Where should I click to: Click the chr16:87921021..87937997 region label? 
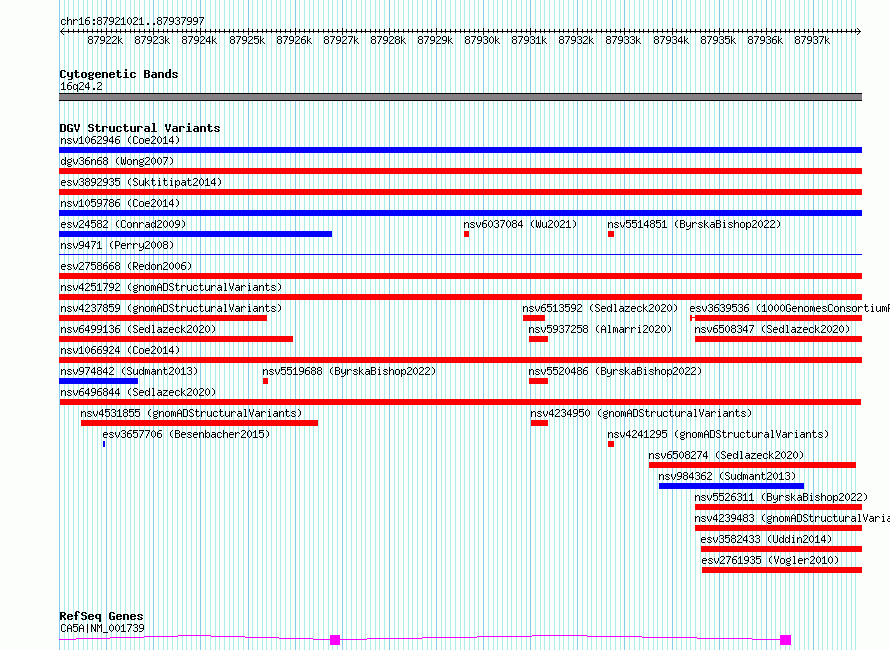coord(132,21)
